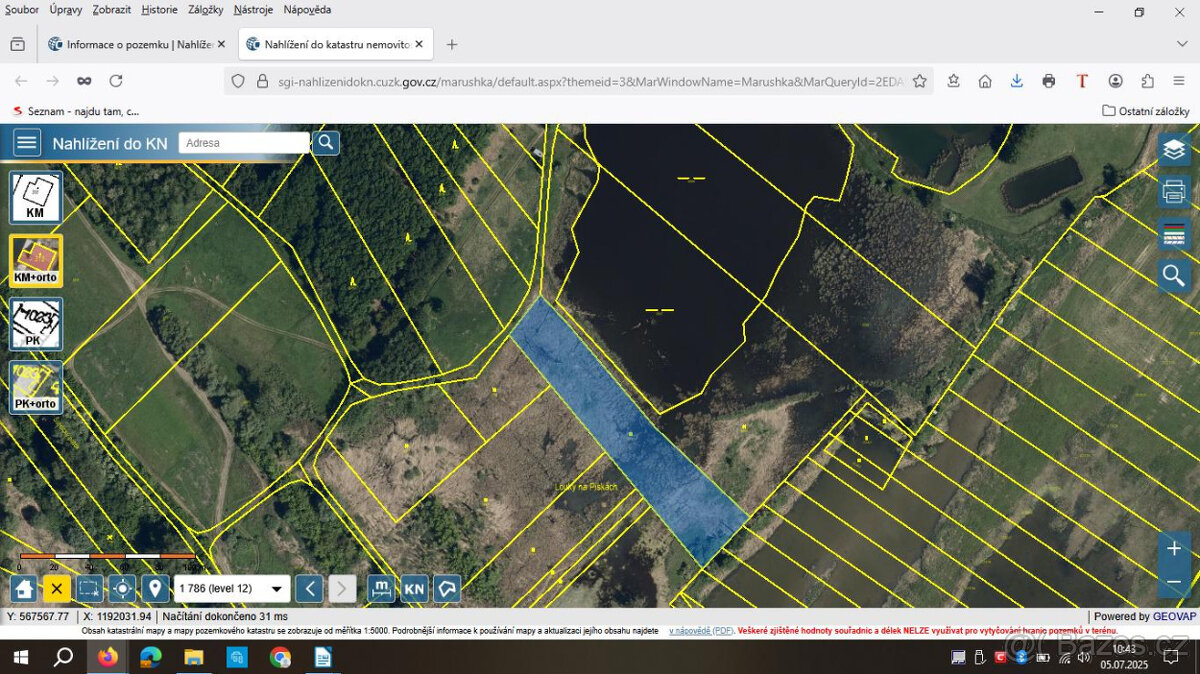1200x674 pixels.
Task: Open the map layers panel
Action: click(x=1174, y=150)
